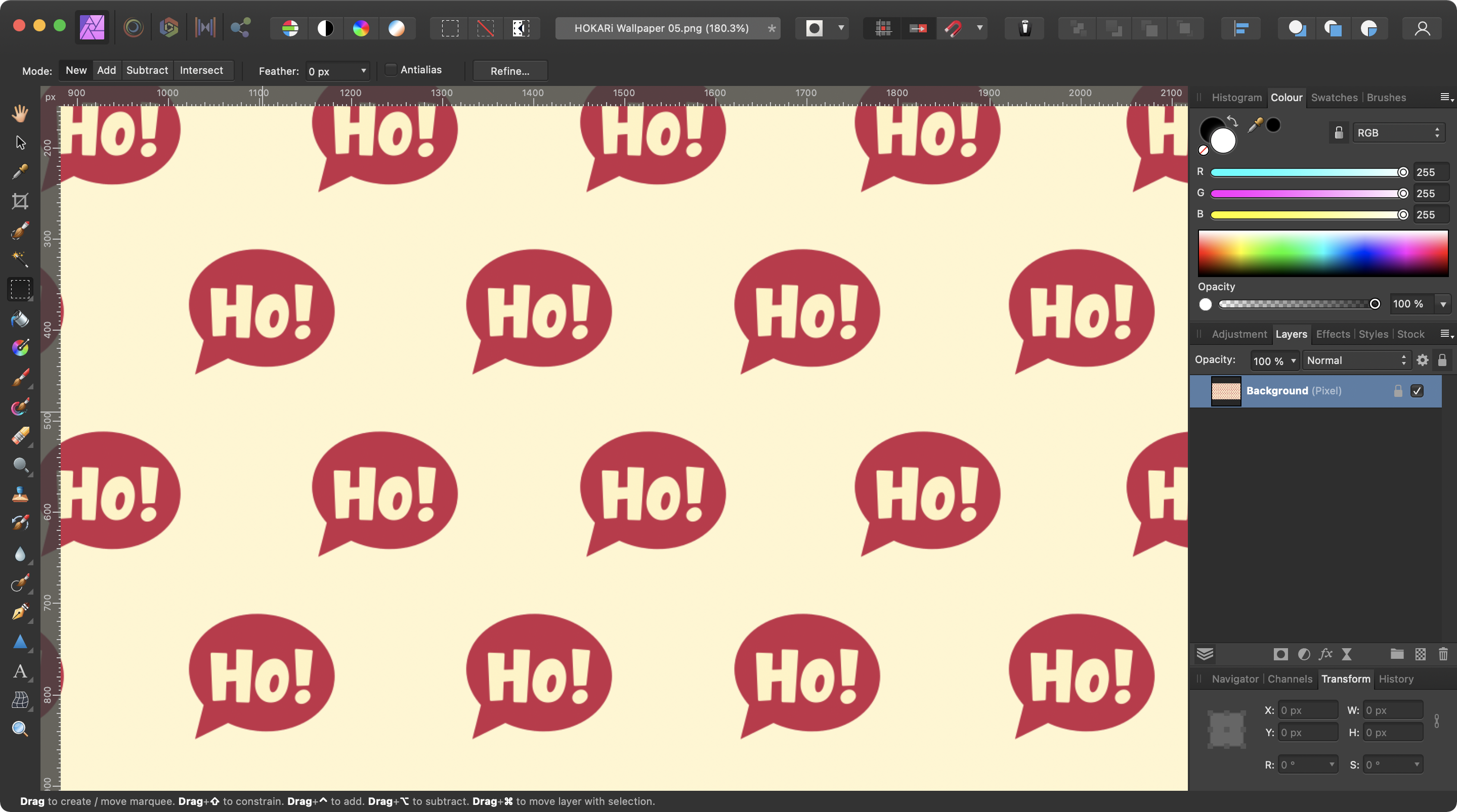Toggle Background layer visibility checkbox
The height and width of the screenshot is (812, 1457).
point(1417,391)
